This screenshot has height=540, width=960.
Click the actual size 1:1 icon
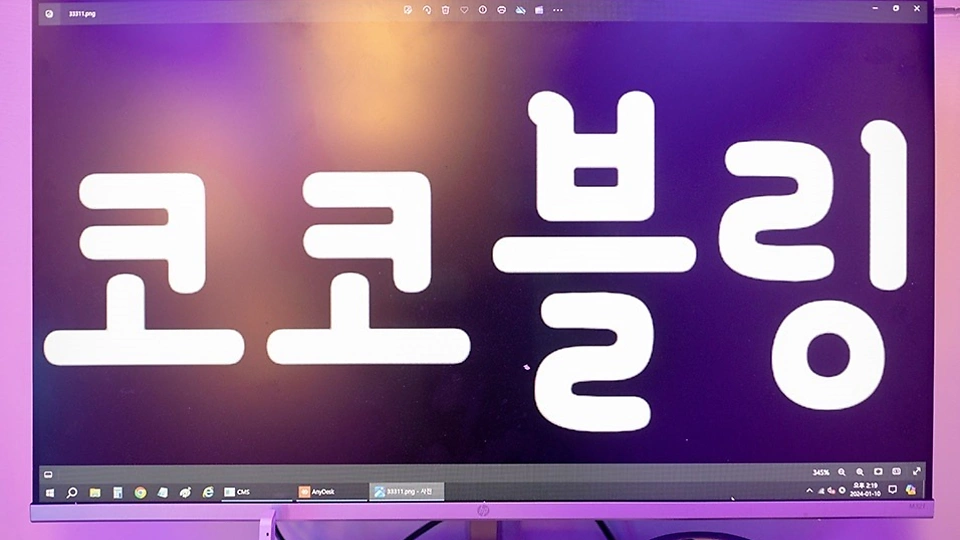coord(897,472)
